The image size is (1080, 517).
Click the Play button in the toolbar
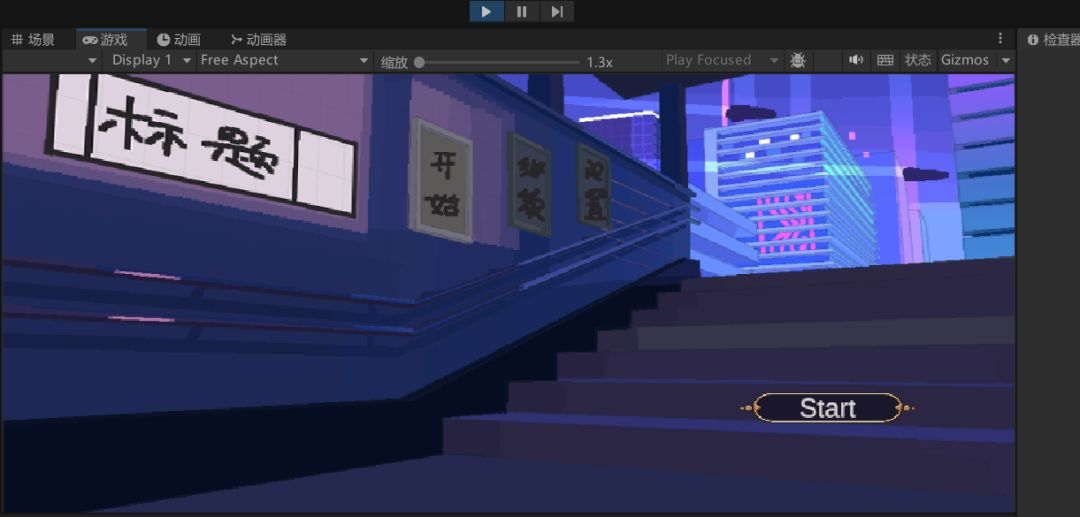(x=487, y=11)
